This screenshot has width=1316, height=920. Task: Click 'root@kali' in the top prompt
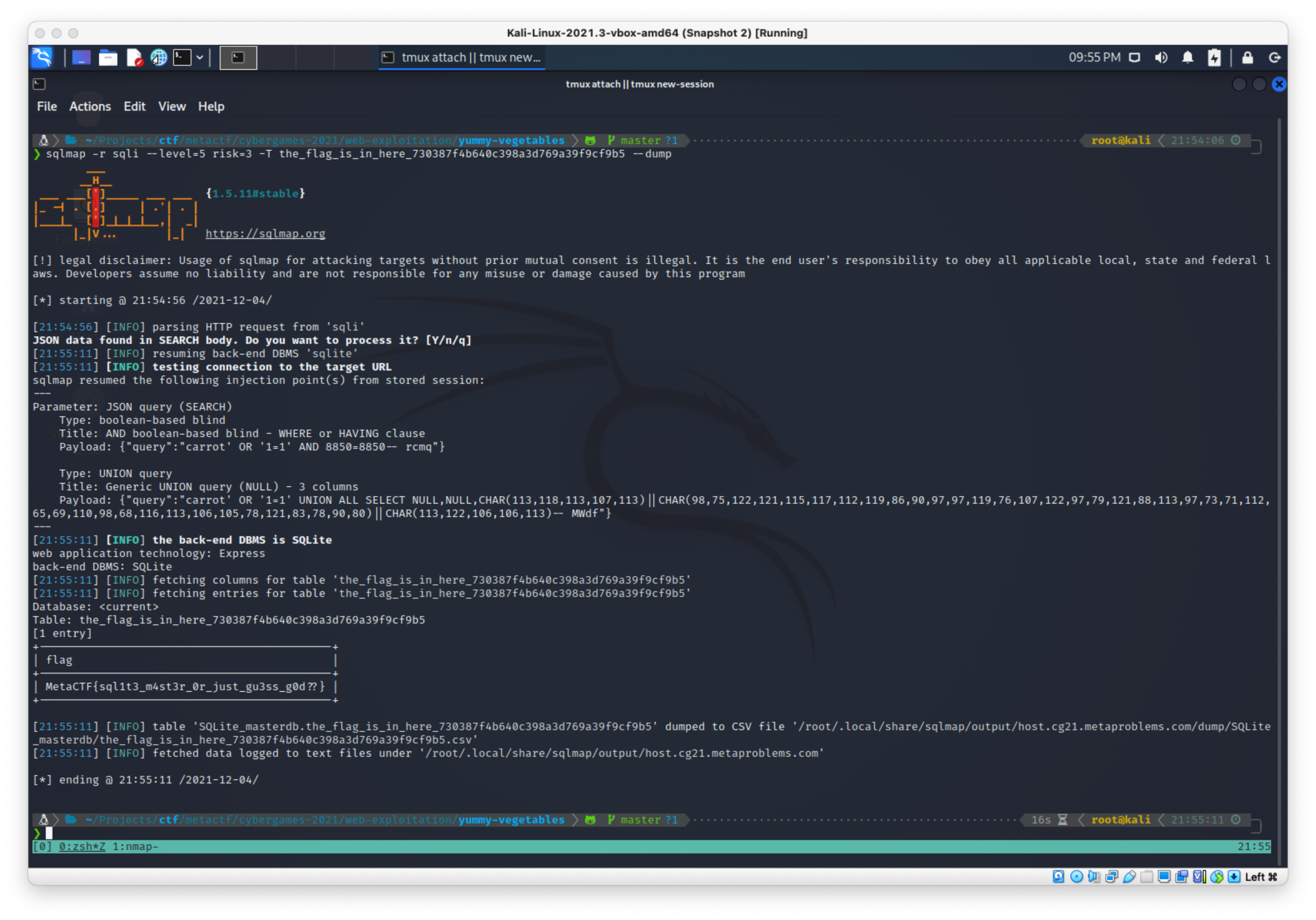pyautogui.click(x=1120, y=140)
